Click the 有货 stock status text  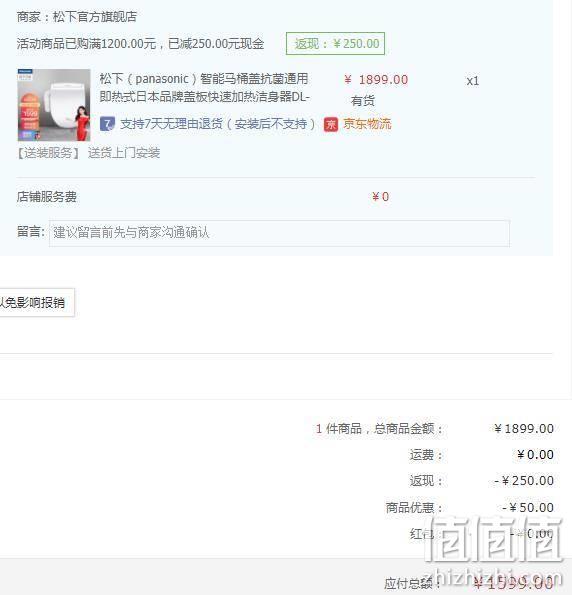click(362, 101)
